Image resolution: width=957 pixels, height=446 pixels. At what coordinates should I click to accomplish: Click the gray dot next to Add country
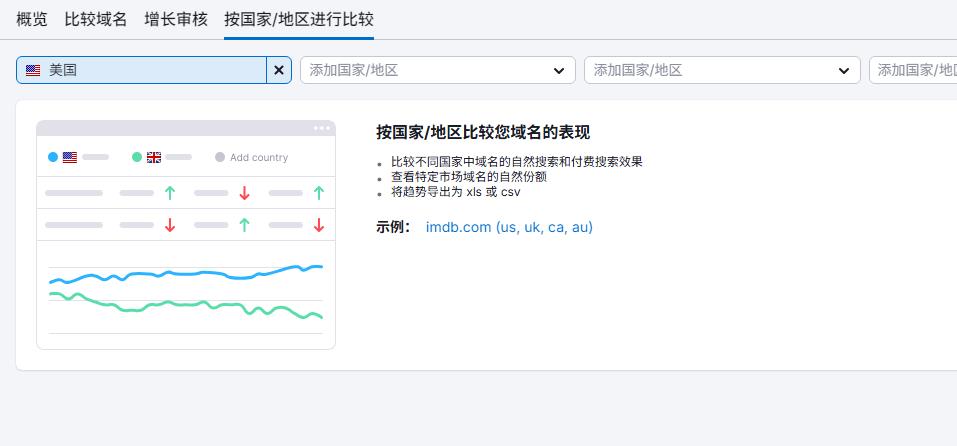click(220, 157)
